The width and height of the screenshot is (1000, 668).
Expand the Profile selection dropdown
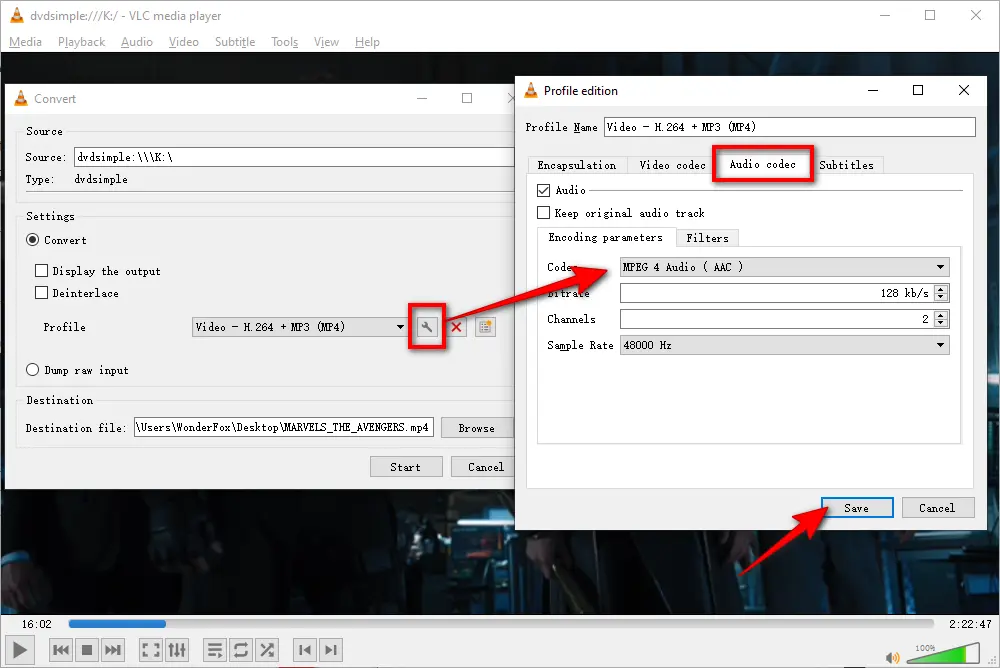click(x=299, y=327)
